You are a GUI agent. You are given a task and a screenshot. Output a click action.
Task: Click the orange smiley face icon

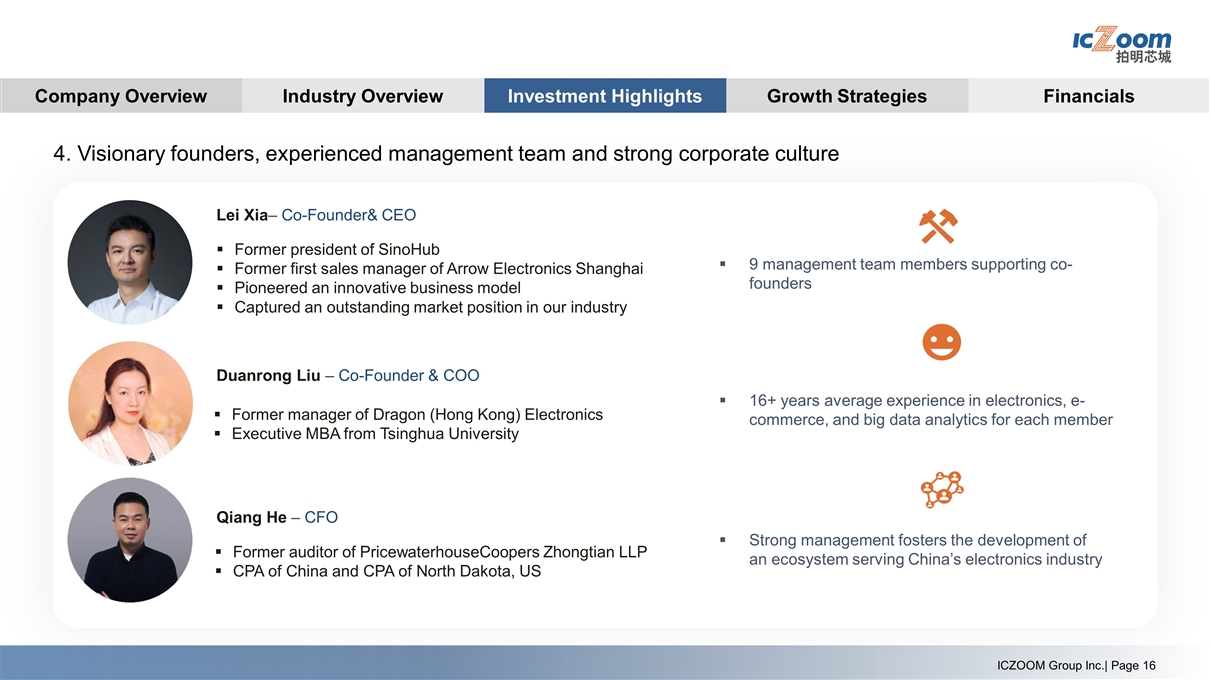[941, 344]
